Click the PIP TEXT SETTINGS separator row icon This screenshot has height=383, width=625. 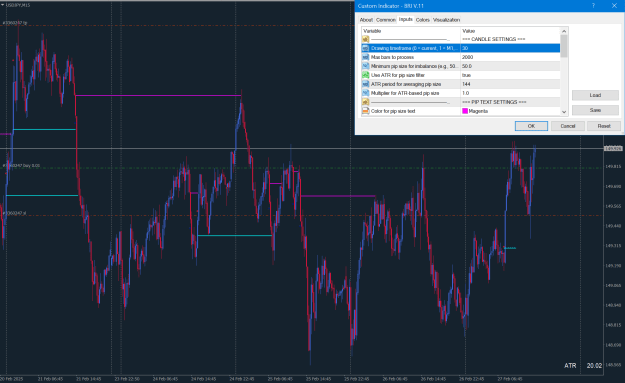pyautogui.click(x=366, y=102)
